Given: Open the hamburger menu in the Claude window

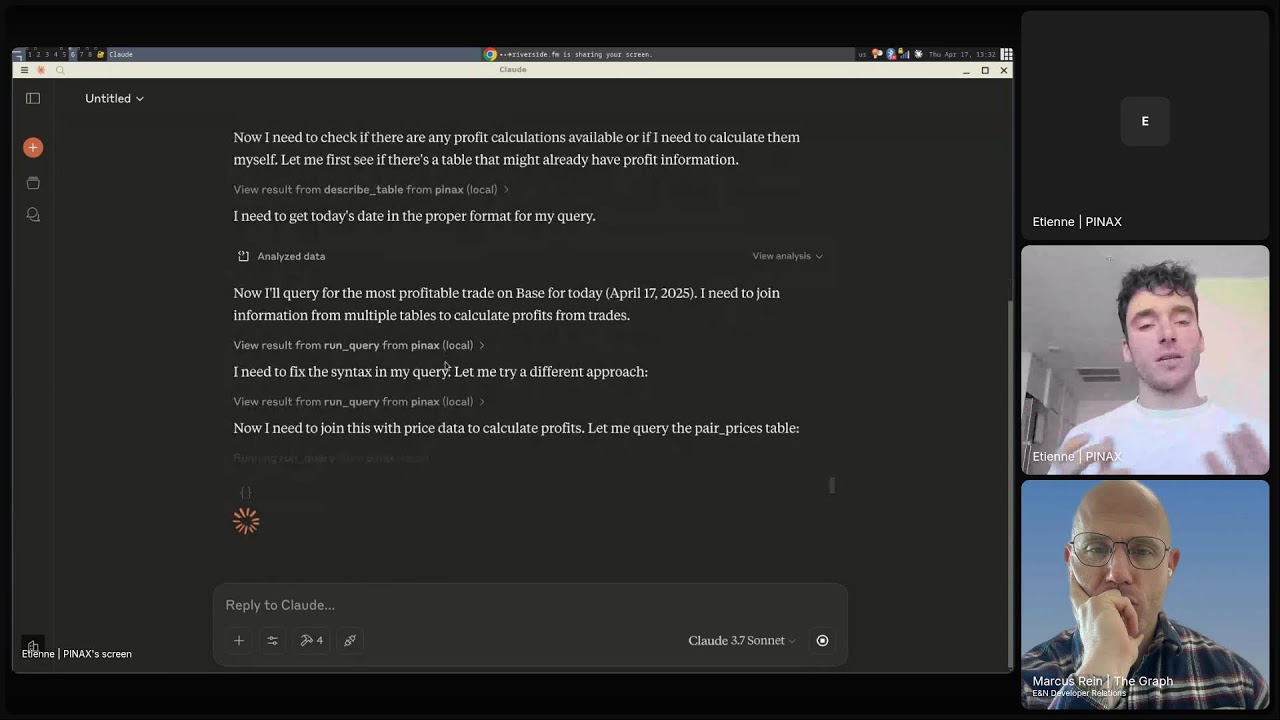Looking at the screenshot, I should 24,70.
